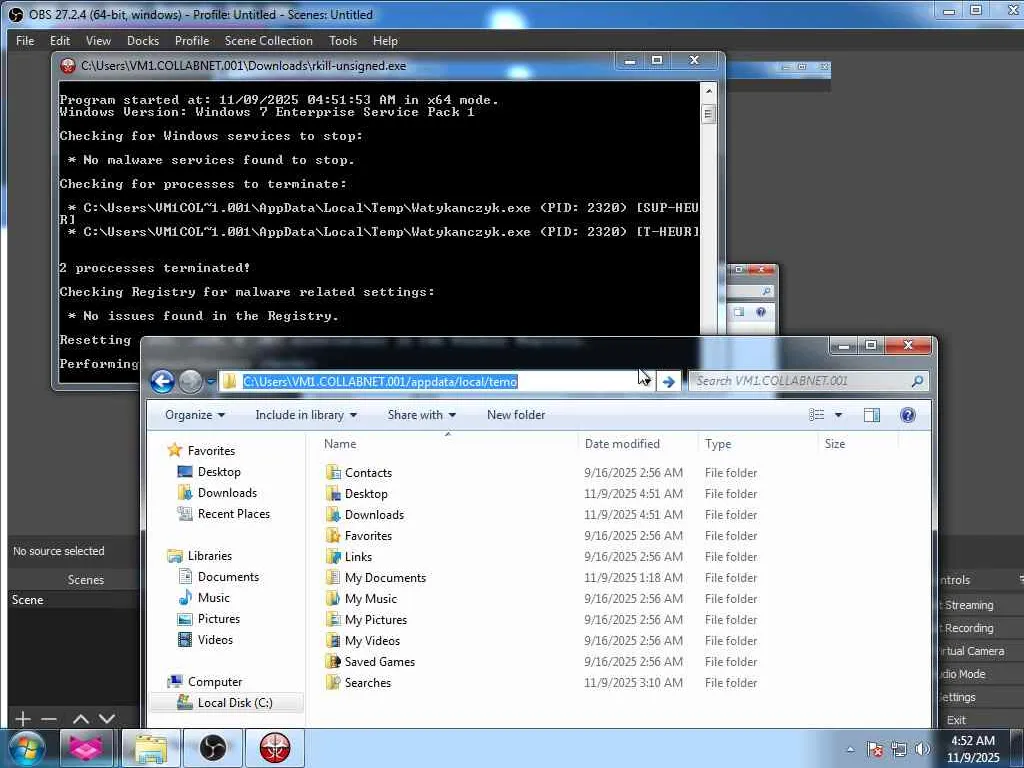
Task: Select the Links folder icon
Action: [x=333, y=556]
